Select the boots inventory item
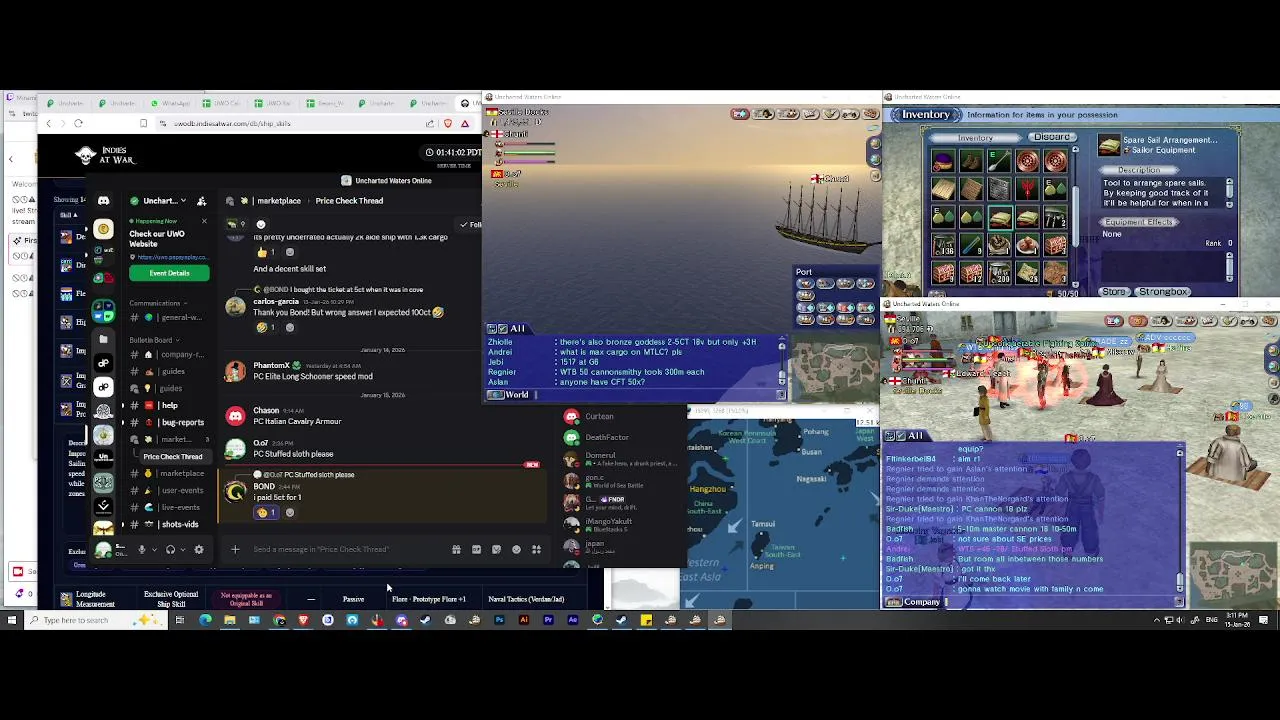This screenshot has width=1280, height=720. 971,162
